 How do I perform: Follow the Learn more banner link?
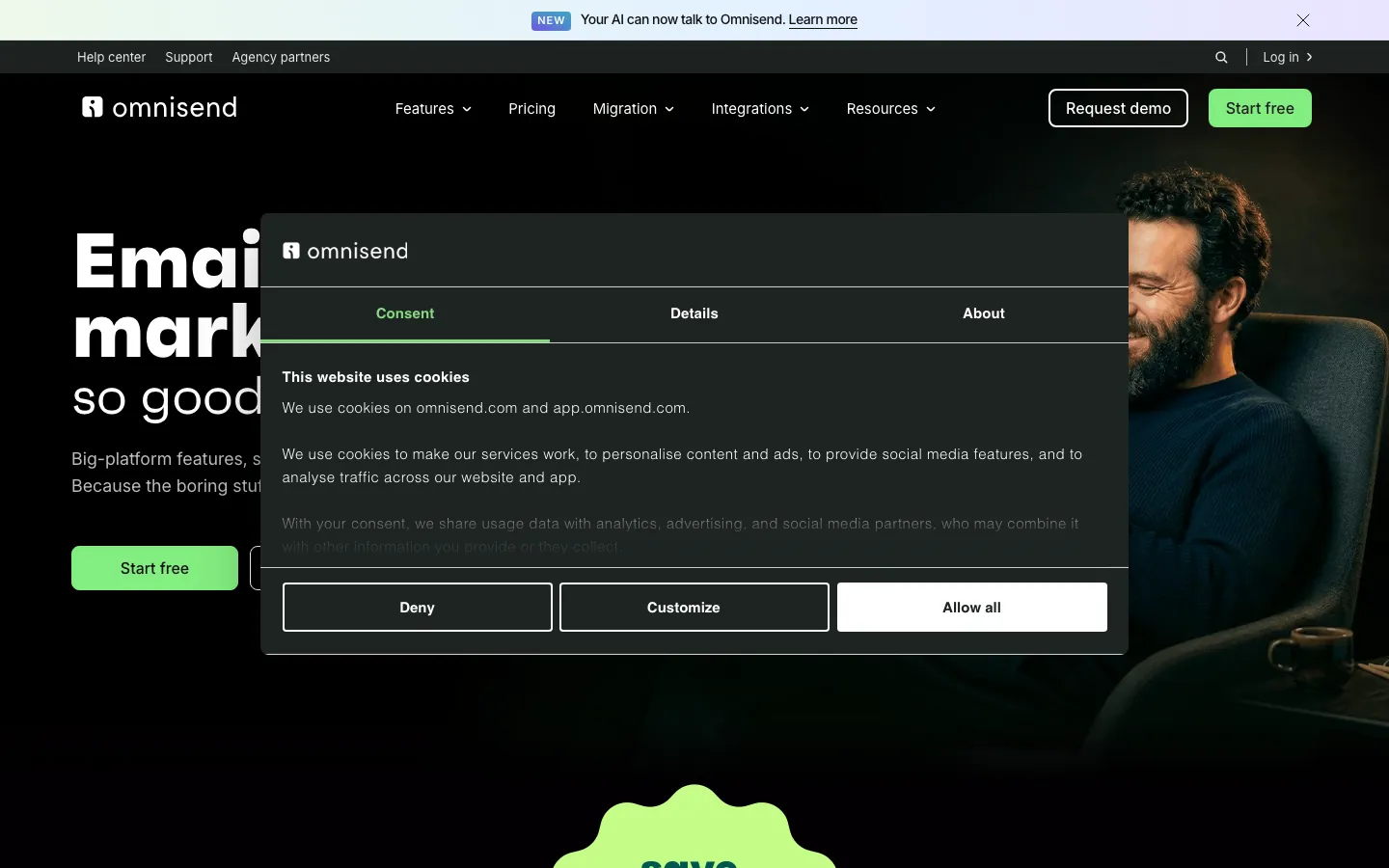[823, 20]
